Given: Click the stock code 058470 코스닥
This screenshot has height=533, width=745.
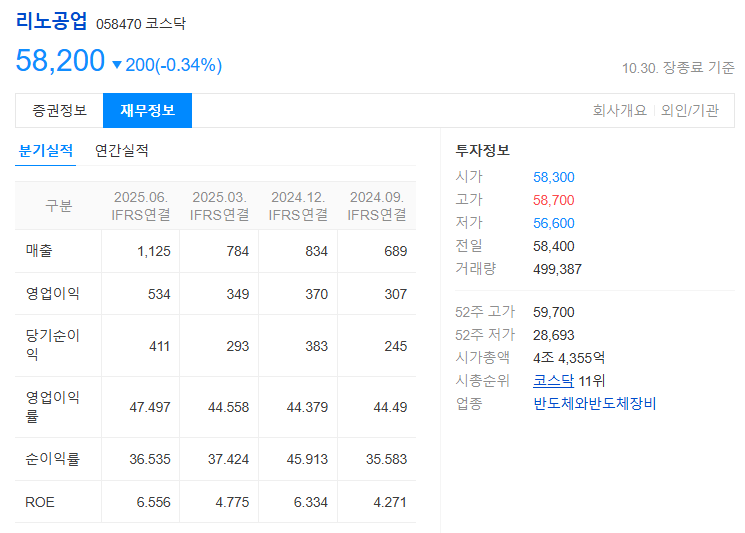Looking at the screenshot, I should (141, 24).
